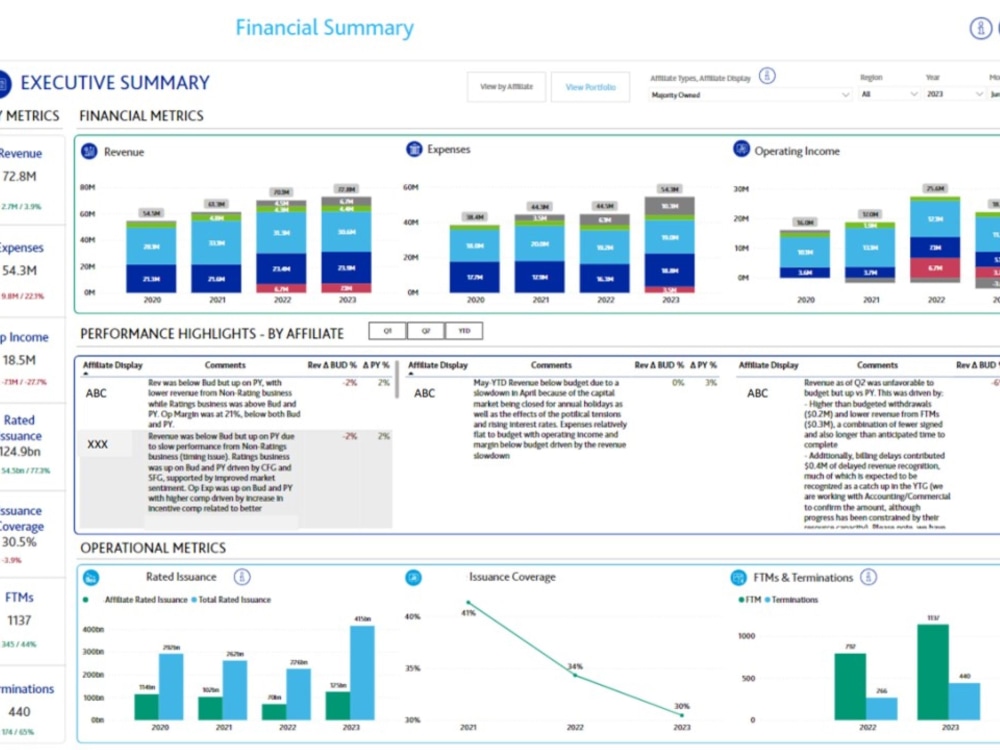Click the Operating Income panel icon
This screenshot has width=1000, height=750.
pyautogui.click(x=739, y=148)
